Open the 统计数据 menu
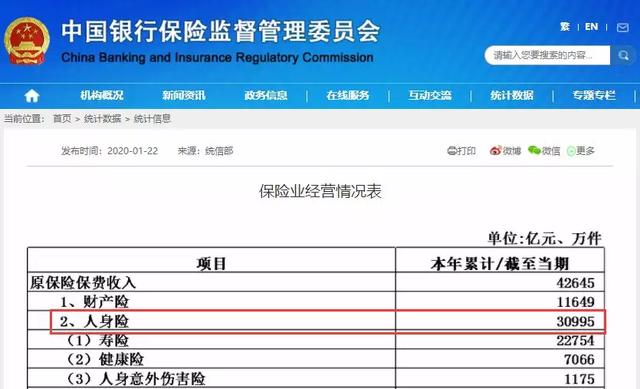 [x=512, y=96]
